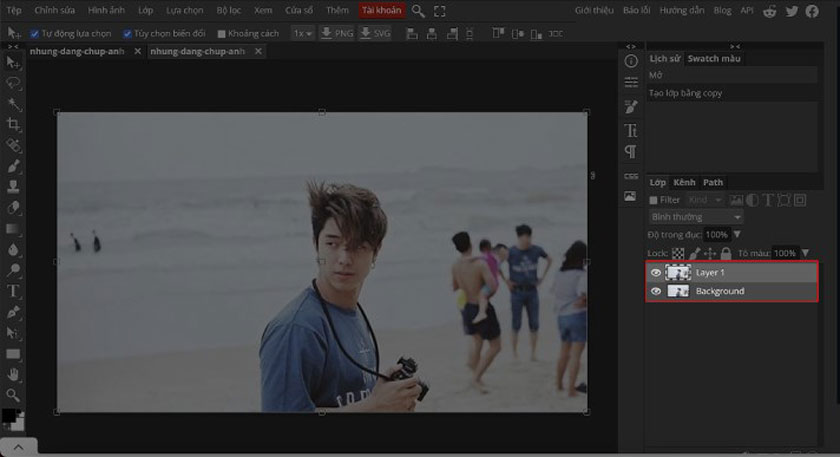The height and width of the screenshot is (457, 840).
Task: Collapse the left toolbar arrows
Action: [13, 47]
